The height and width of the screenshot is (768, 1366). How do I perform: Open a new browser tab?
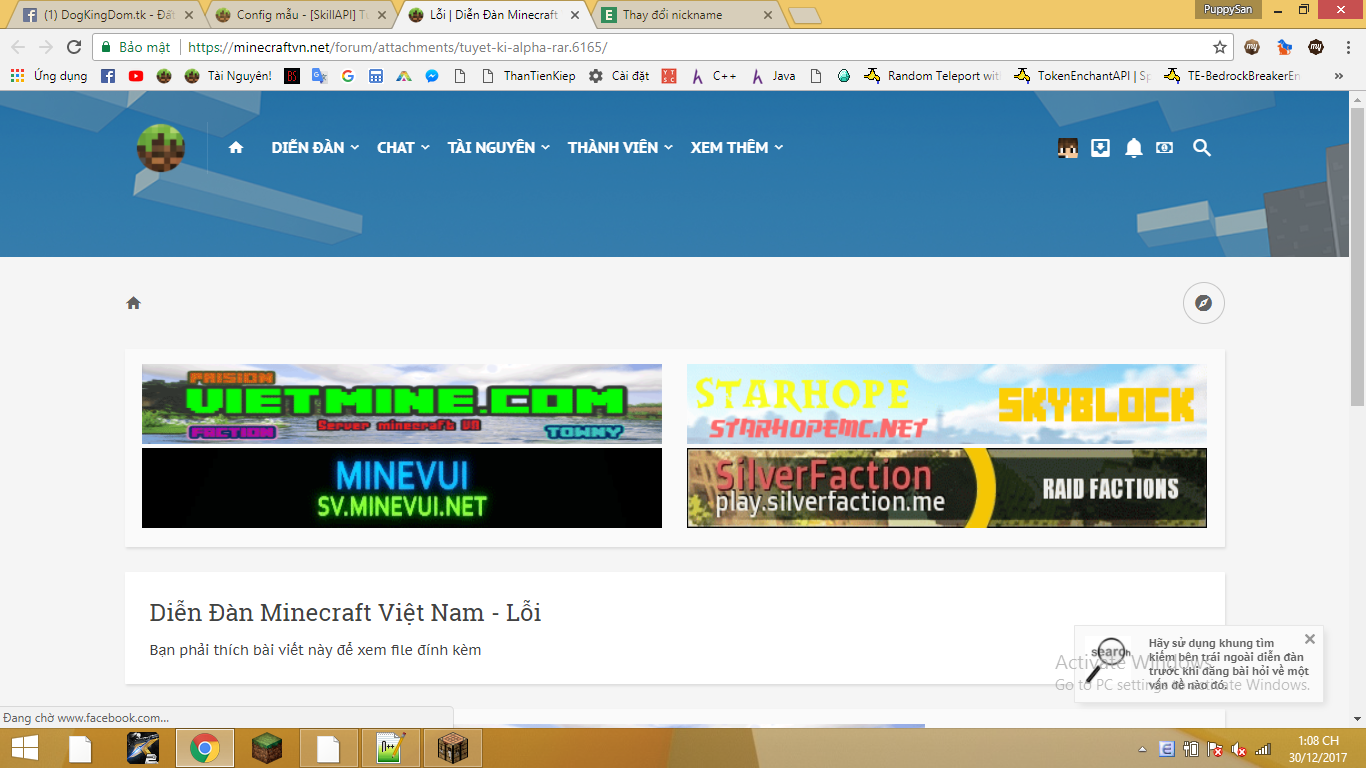(804, 15)
